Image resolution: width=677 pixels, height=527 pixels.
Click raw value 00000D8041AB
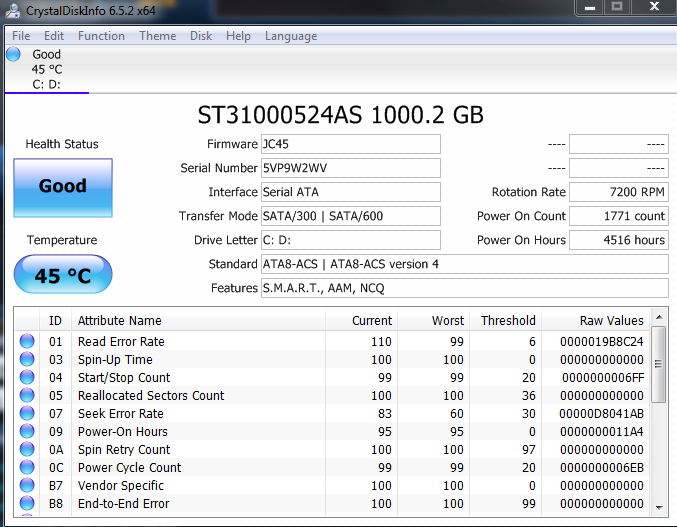pos(601,413)
